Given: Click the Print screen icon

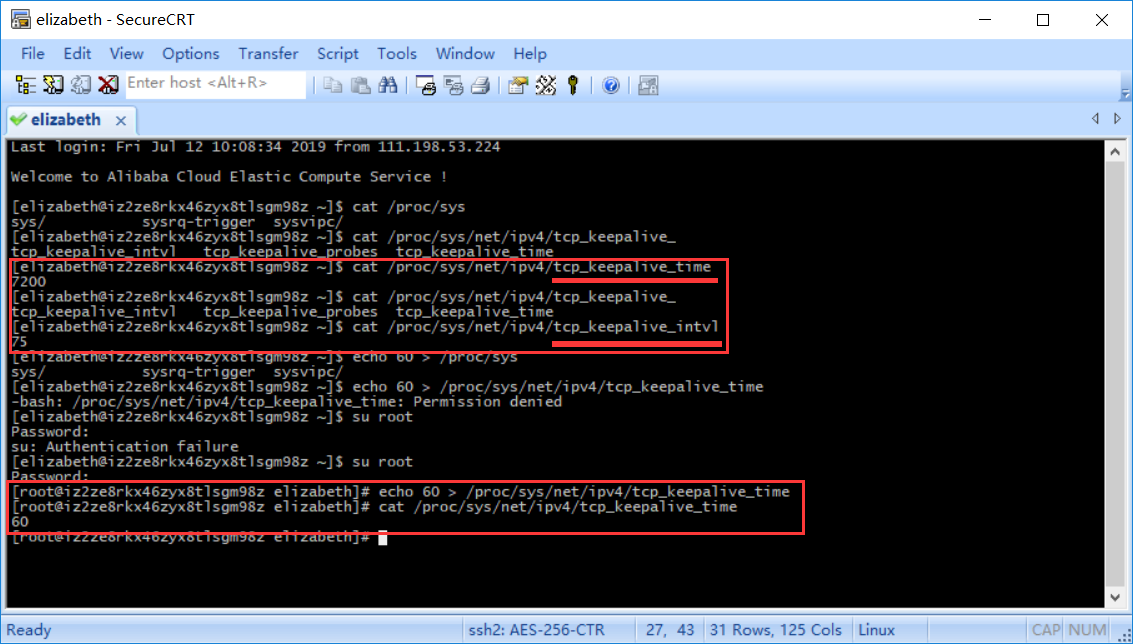Looking at the screenshot, I should click(x=426, y=85).
